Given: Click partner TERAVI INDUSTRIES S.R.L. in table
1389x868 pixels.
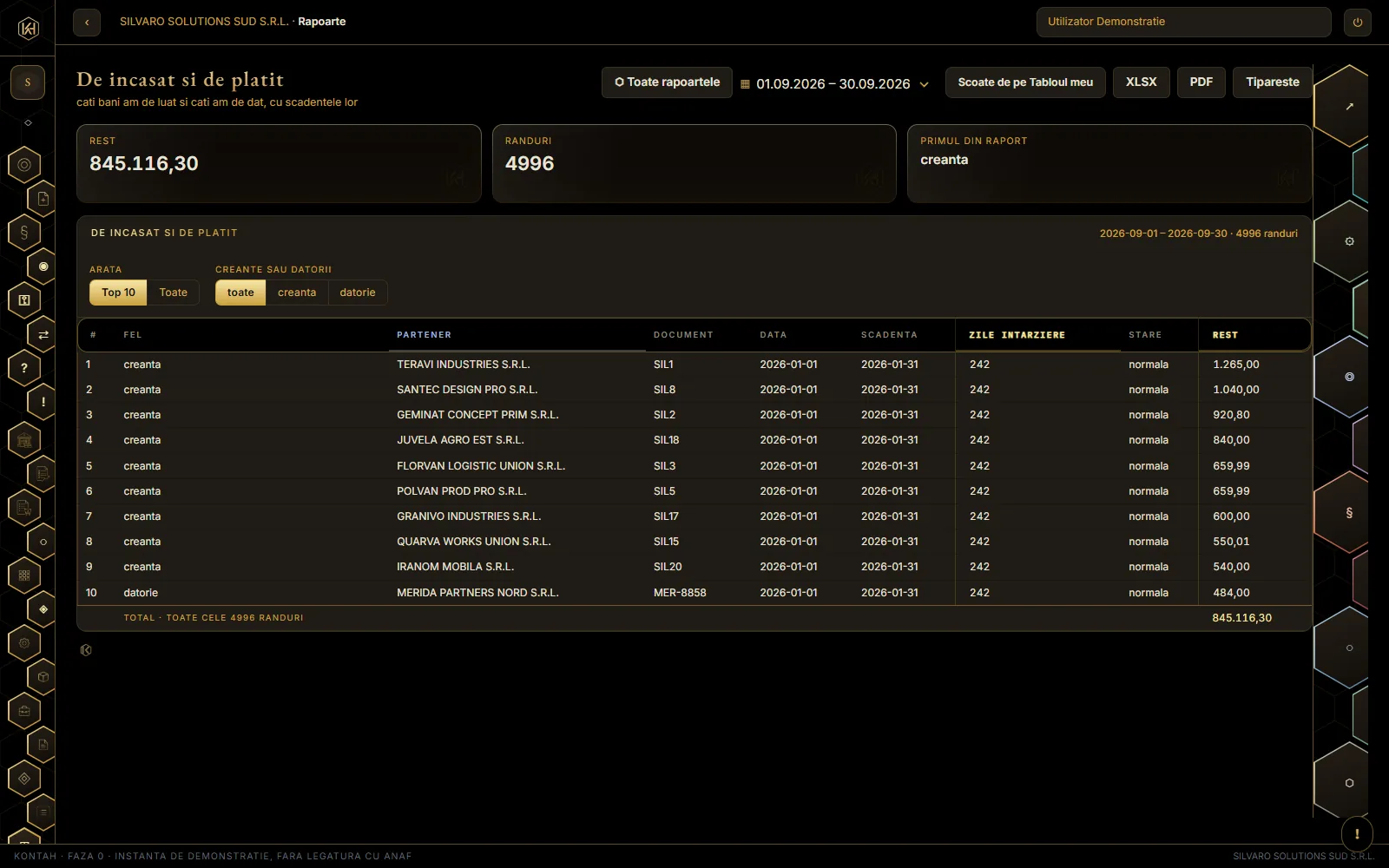Looking at the screenshot, I should pyautogui.click(x=464, y=365).
